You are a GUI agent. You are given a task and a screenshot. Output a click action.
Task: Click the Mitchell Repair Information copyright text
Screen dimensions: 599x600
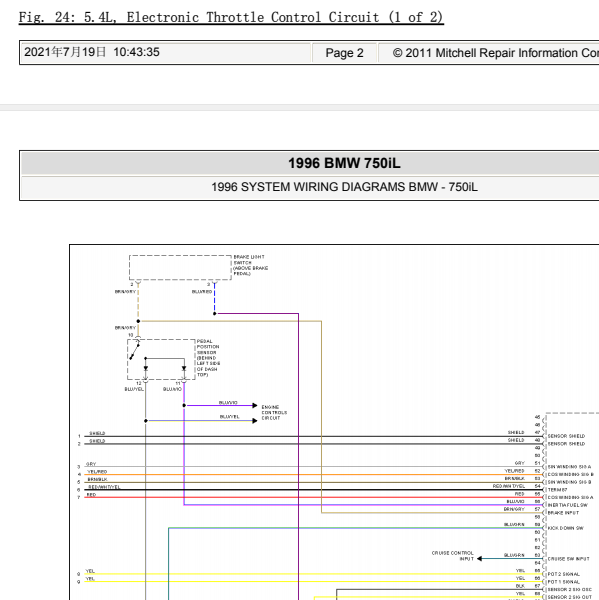496,53
